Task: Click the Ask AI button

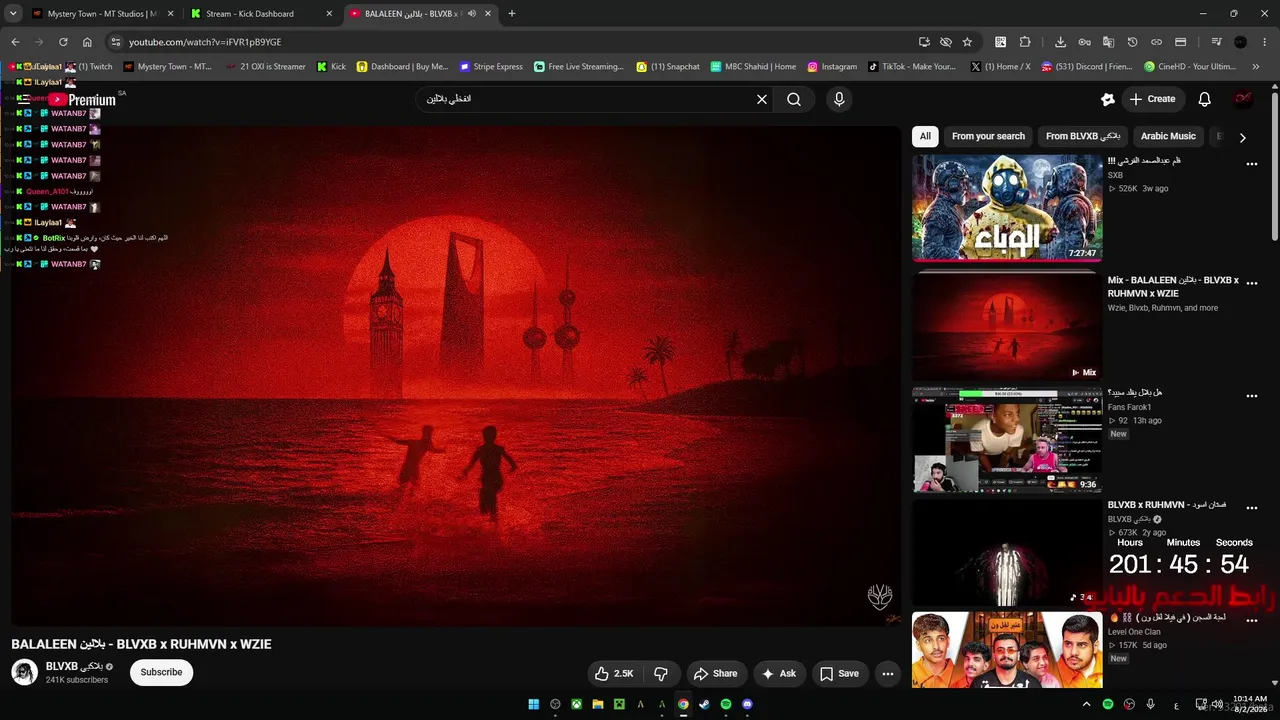Action: point(779,674)
